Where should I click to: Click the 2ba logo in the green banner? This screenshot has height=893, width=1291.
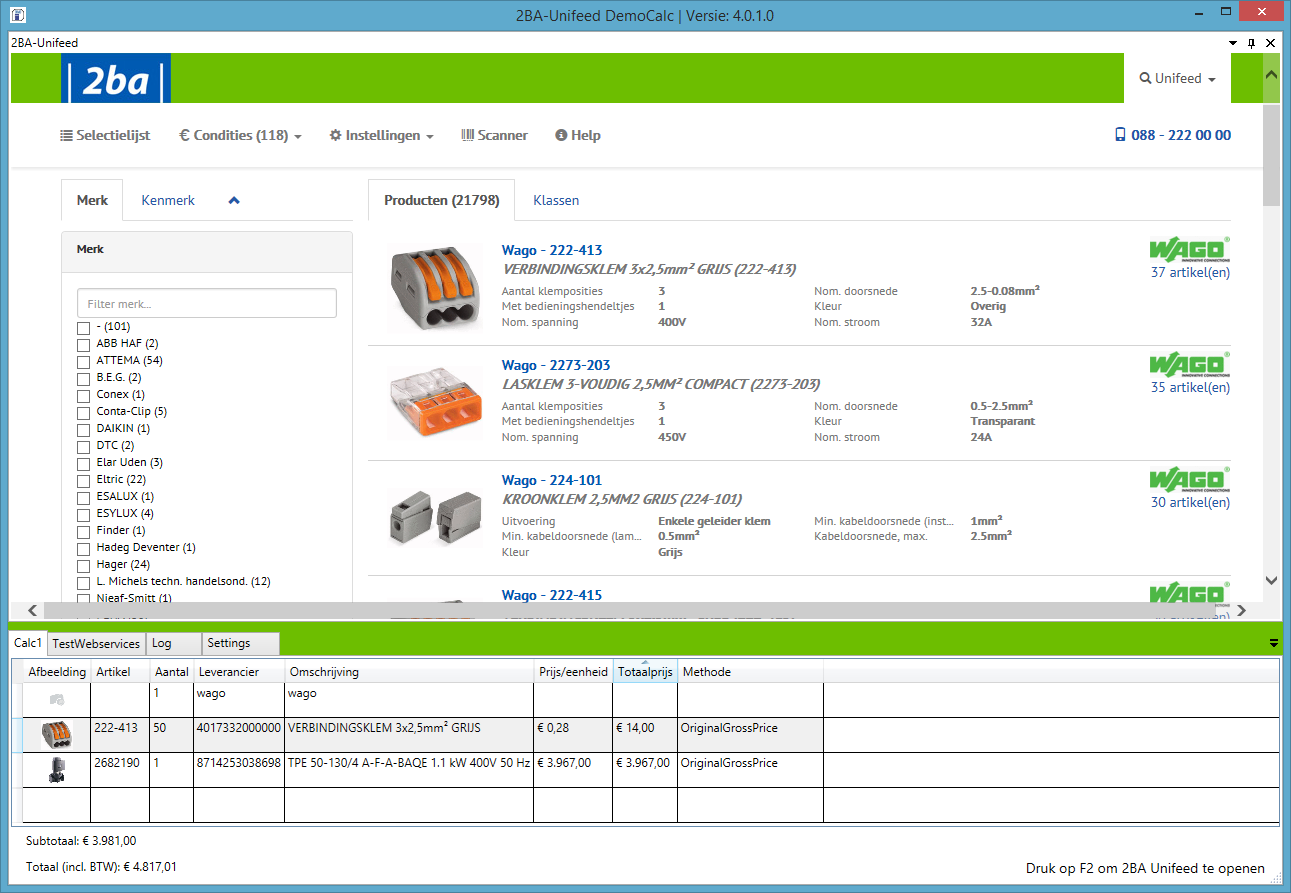click(x=115, y=78)
